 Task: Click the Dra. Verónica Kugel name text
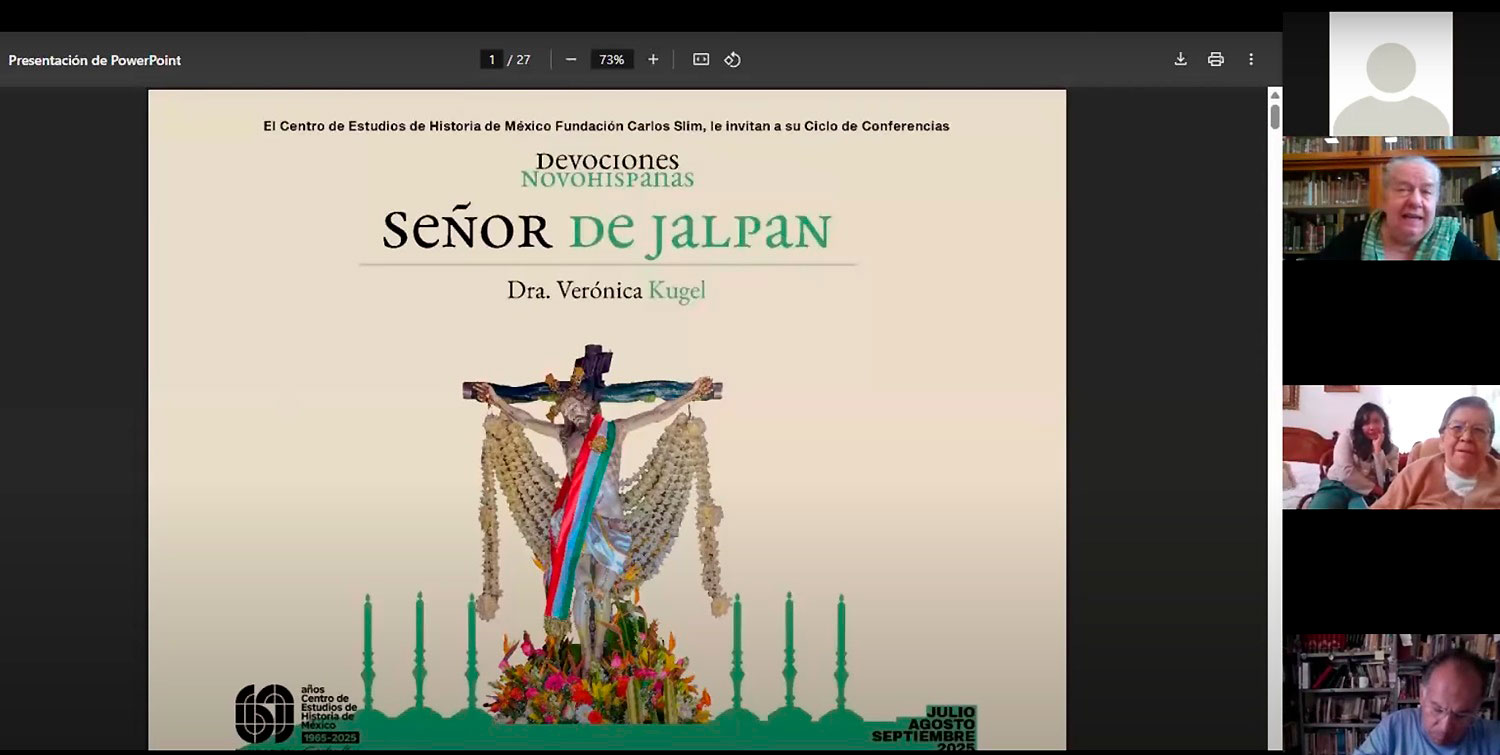click(606, 291)
